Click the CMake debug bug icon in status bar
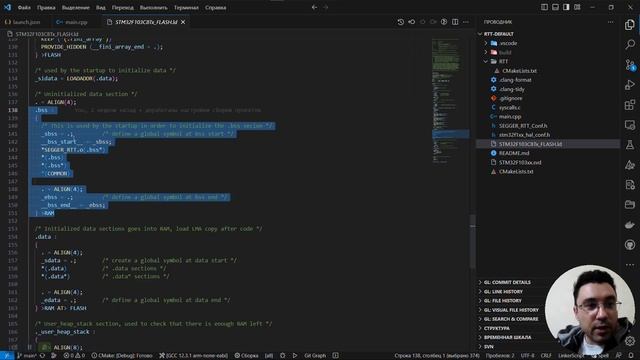640x360 pixels. tap(282, 356)
